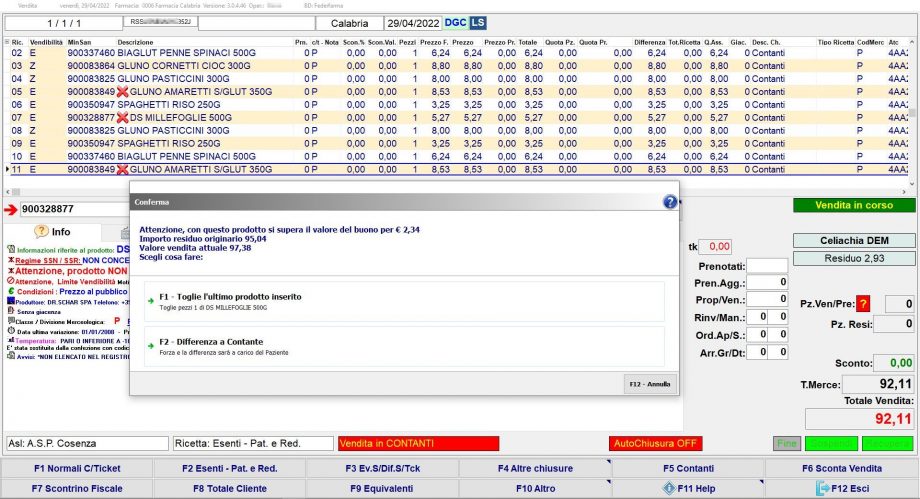Screen dimensions: 920x499
Task: Click the DGC badge icon in header
Action: (455, 22)
